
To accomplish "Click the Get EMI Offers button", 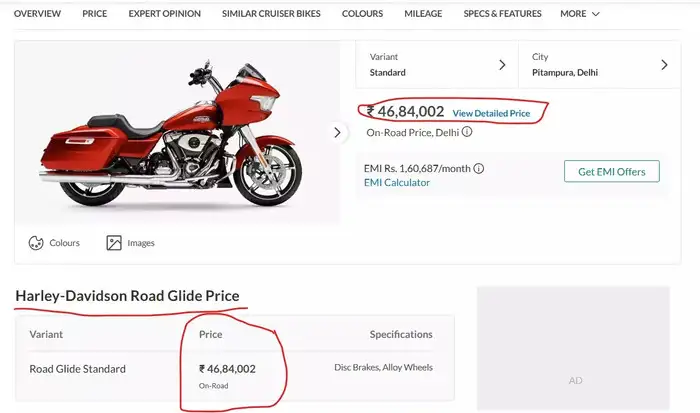I will (x=611, y=172).
